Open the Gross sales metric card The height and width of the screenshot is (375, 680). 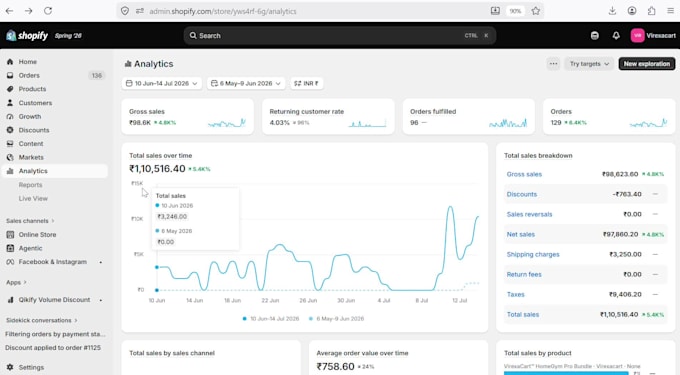click(x=187, y=117)
